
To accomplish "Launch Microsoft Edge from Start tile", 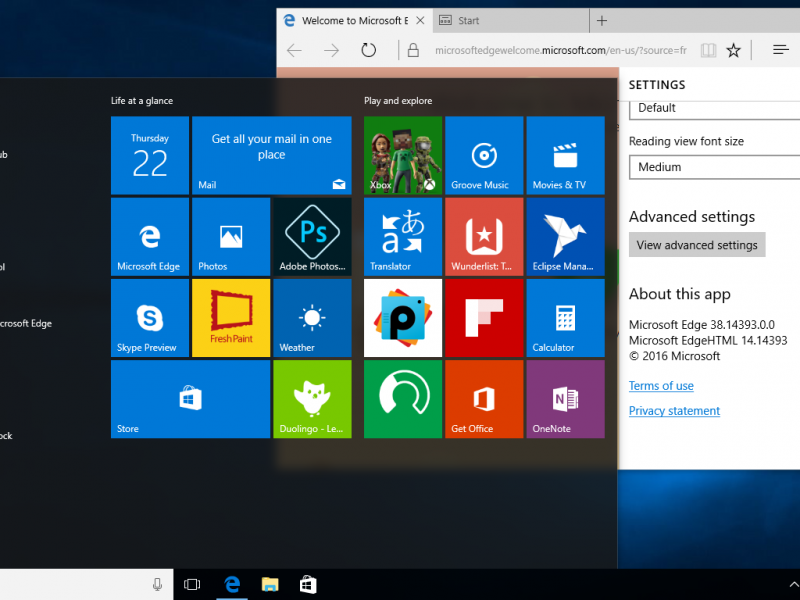I will [x=149, y=237].
